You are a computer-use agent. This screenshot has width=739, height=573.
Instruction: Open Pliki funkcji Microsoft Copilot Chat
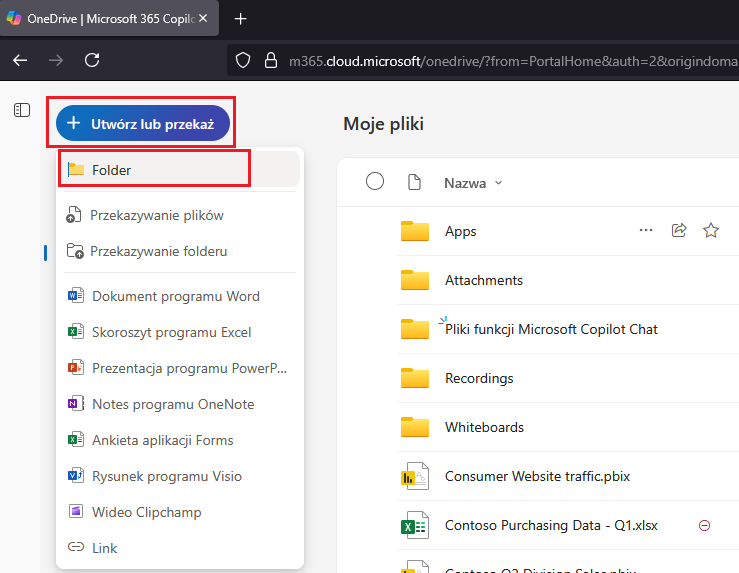pos(551,329)
